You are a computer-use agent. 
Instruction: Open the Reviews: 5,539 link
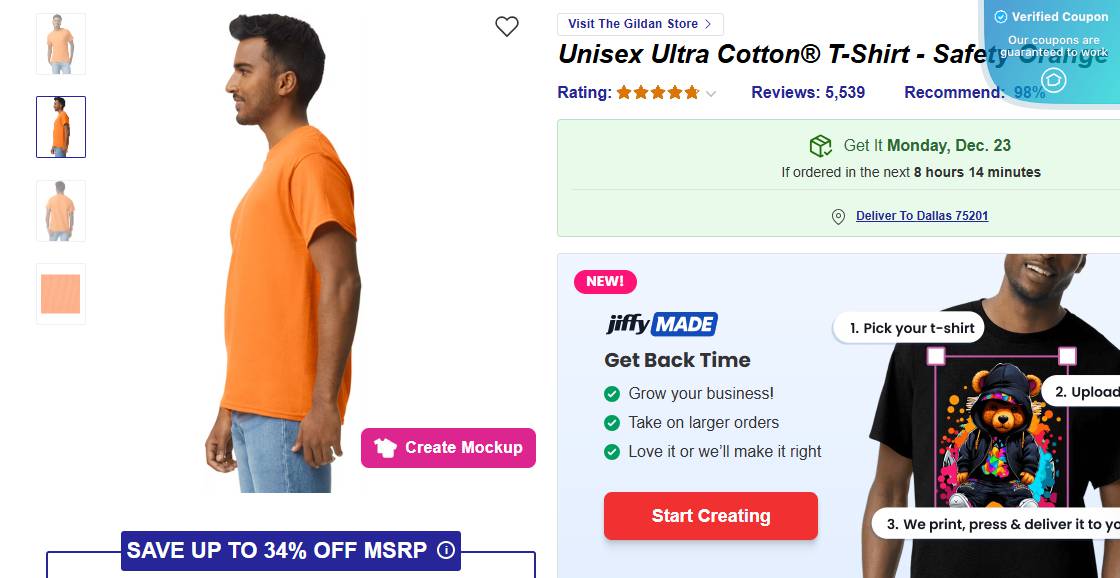(x=808, y=92)
